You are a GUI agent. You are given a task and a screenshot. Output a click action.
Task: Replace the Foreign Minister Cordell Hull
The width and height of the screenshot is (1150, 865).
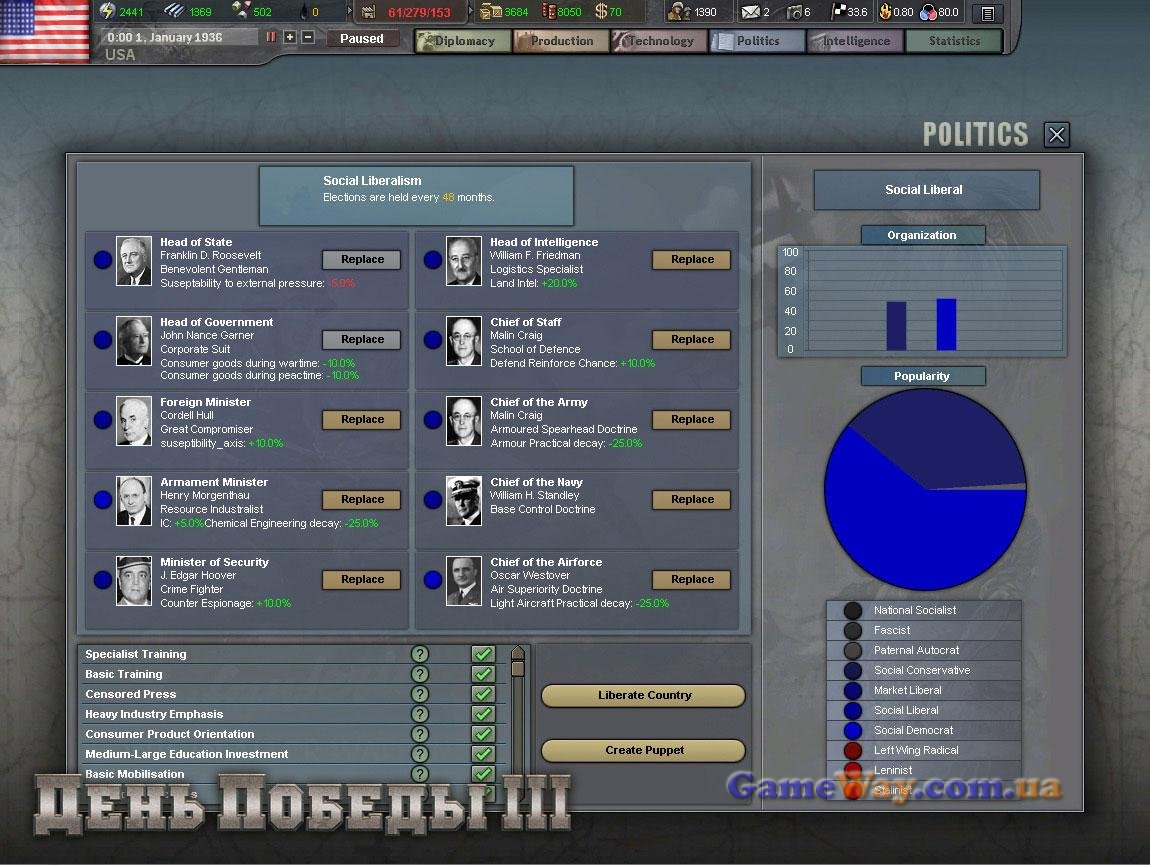point(362,419)
